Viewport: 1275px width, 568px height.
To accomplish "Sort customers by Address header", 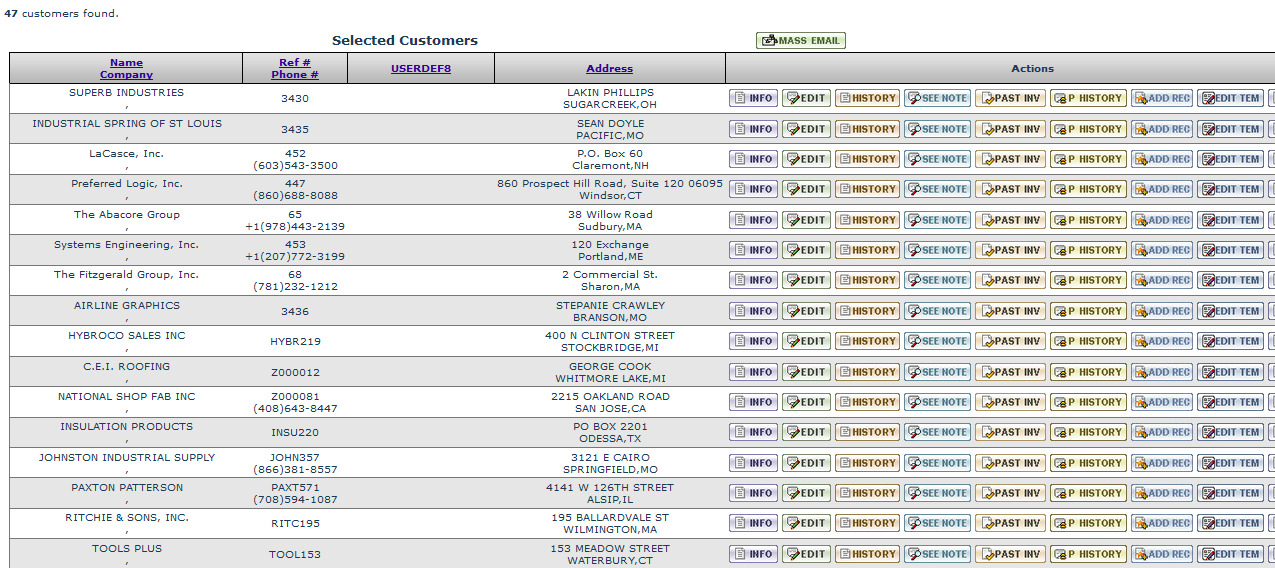I will (609, 69).
